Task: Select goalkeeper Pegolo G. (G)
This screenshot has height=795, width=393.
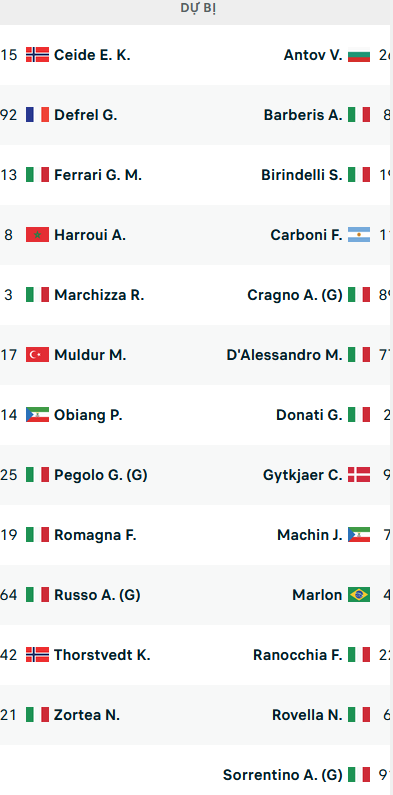Action: [101, 475]
